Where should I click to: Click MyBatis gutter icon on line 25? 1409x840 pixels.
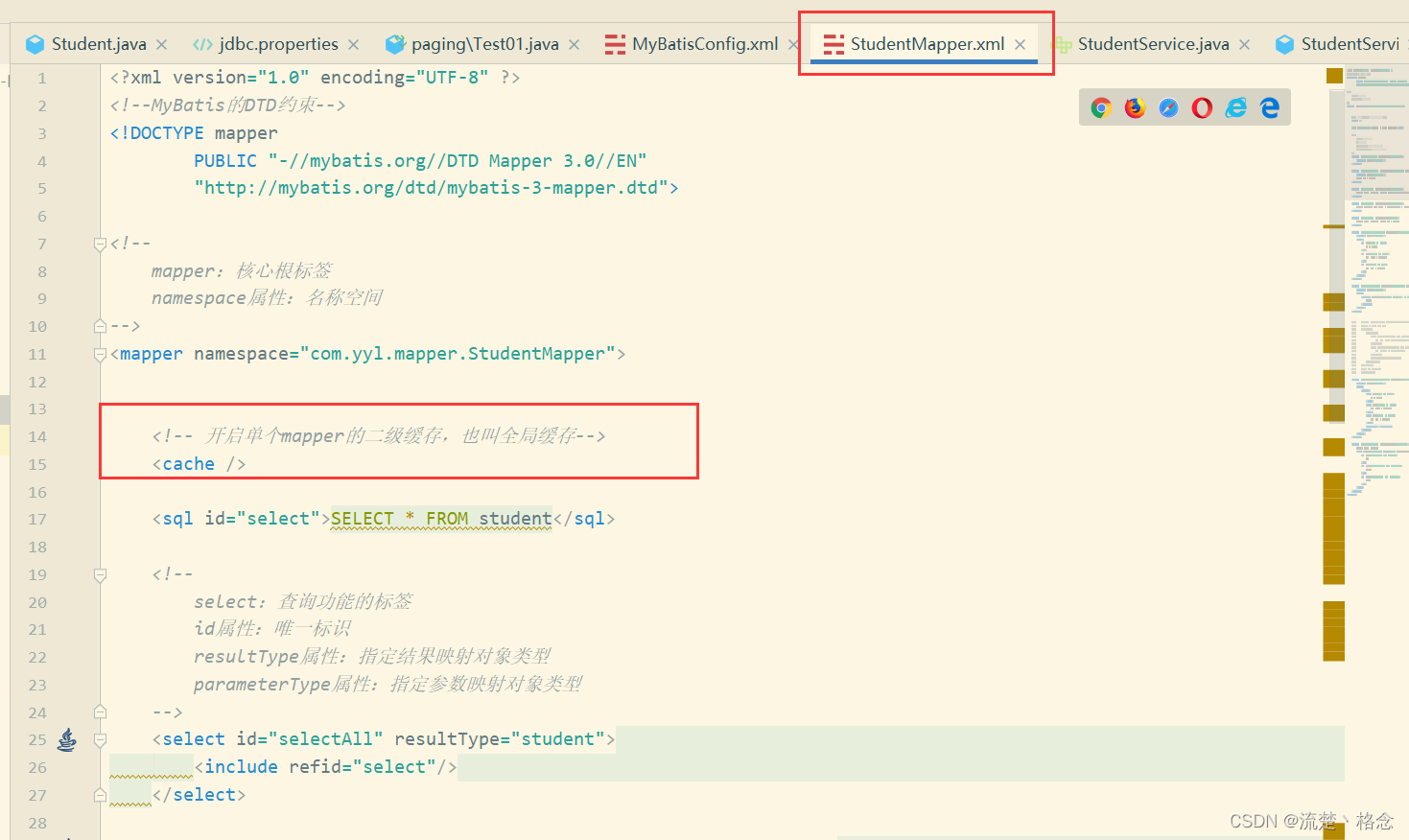click(x=67, y=739)
